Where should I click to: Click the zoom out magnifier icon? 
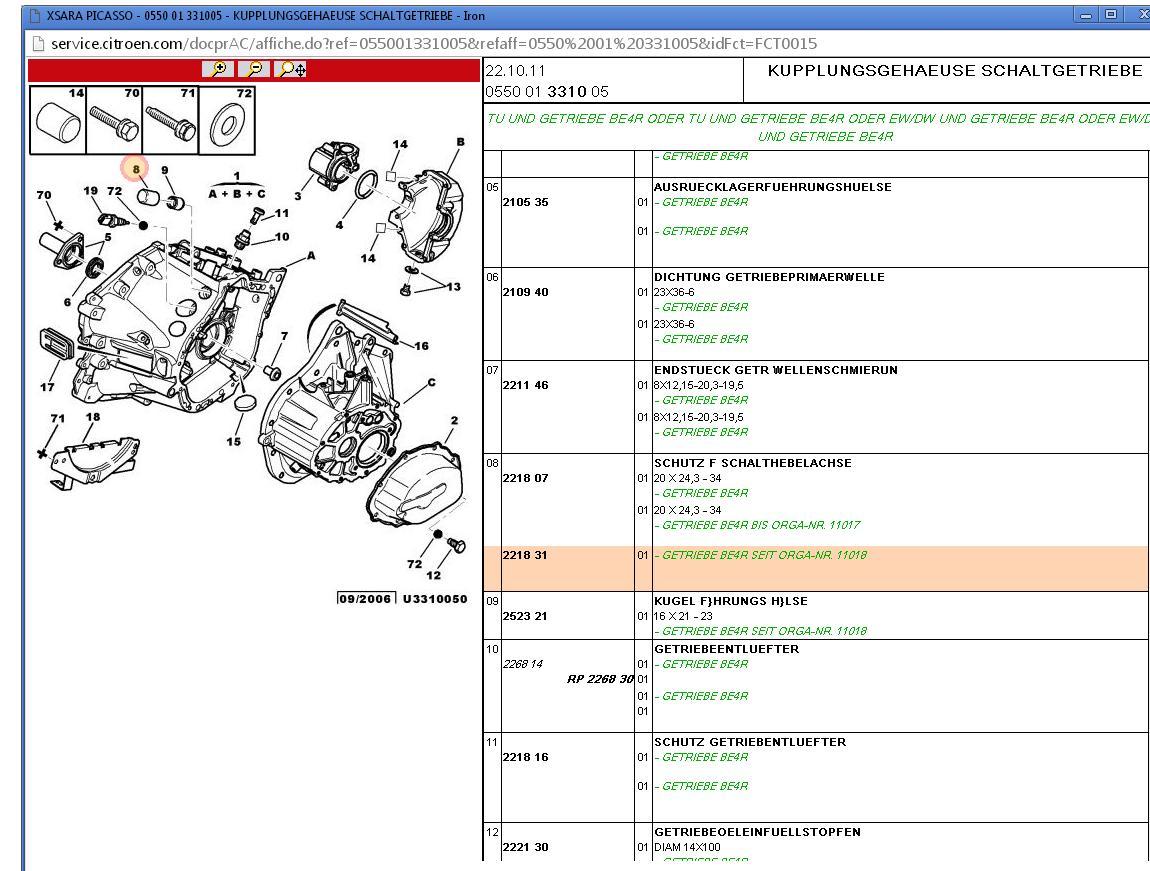[254, 70]
